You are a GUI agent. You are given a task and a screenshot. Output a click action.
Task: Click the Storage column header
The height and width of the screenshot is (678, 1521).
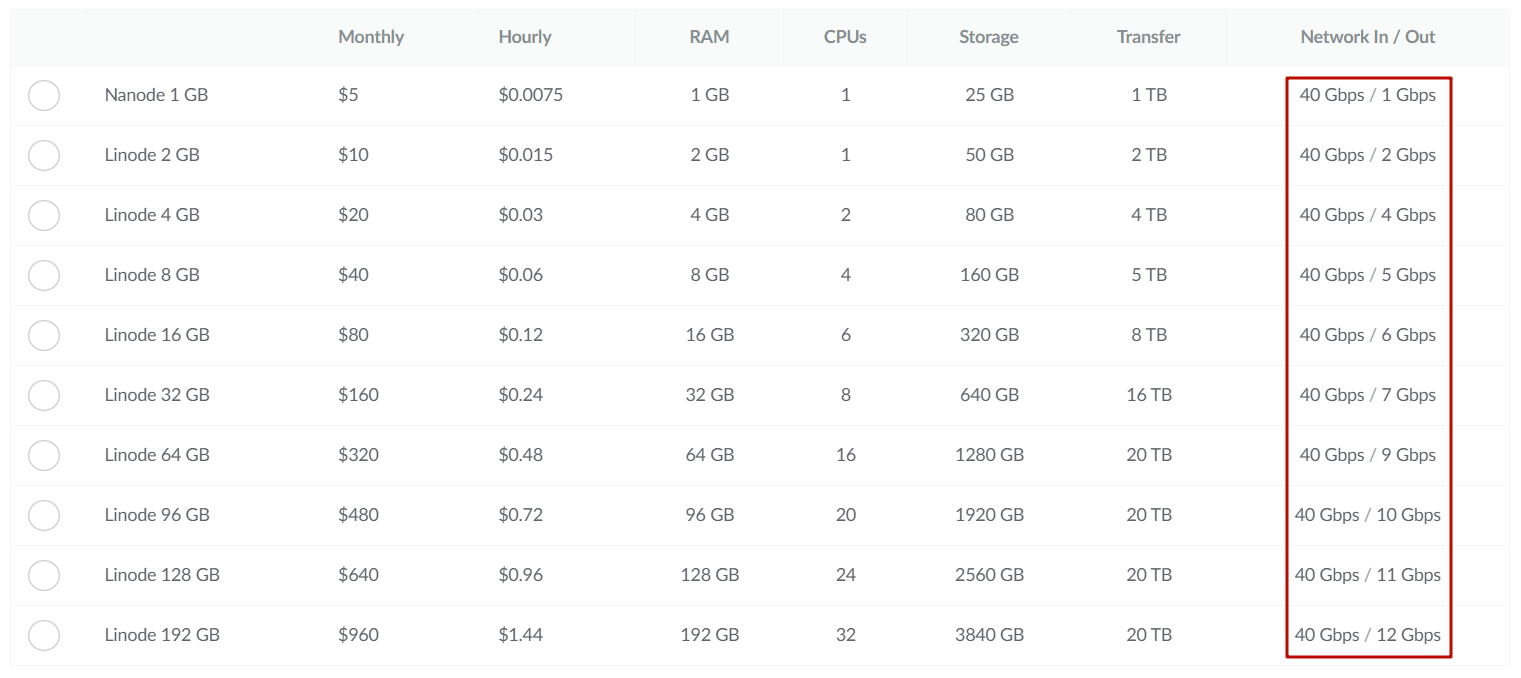(x=988, y=37)
